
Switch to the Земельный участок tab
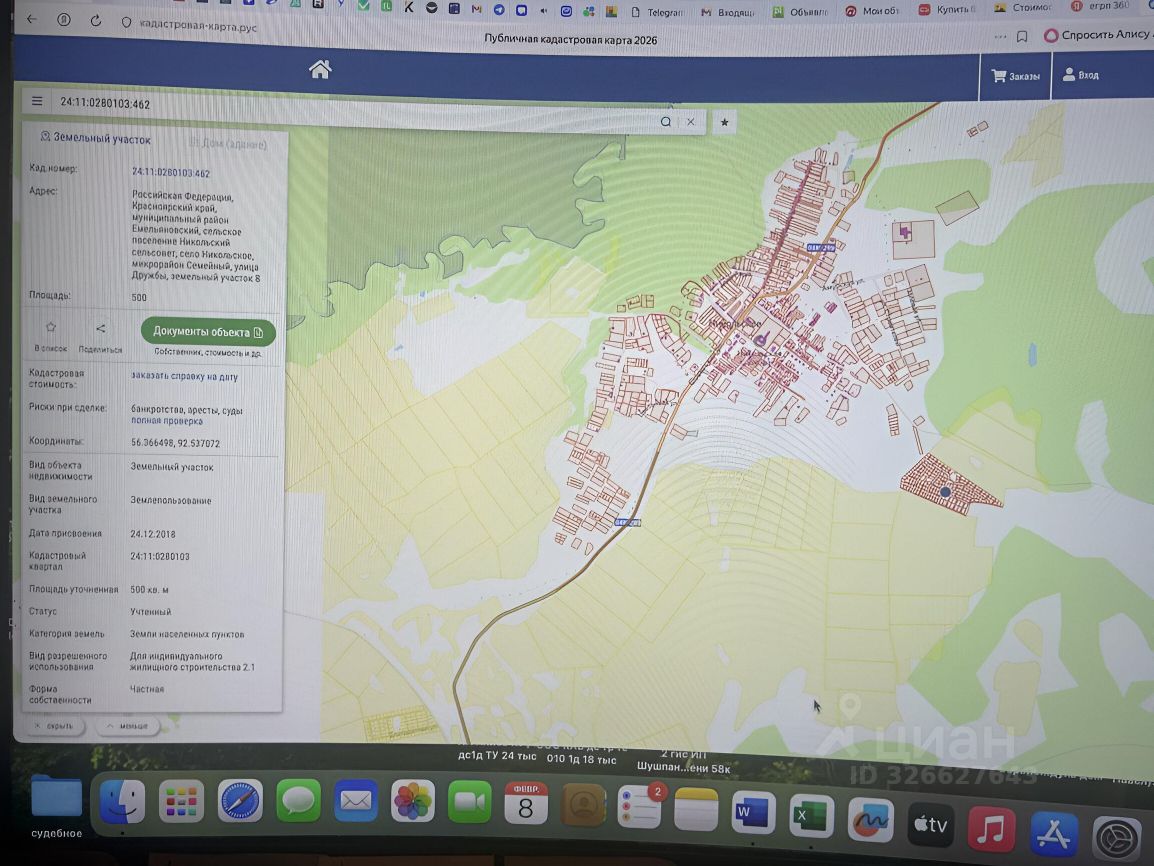point(95,139)
